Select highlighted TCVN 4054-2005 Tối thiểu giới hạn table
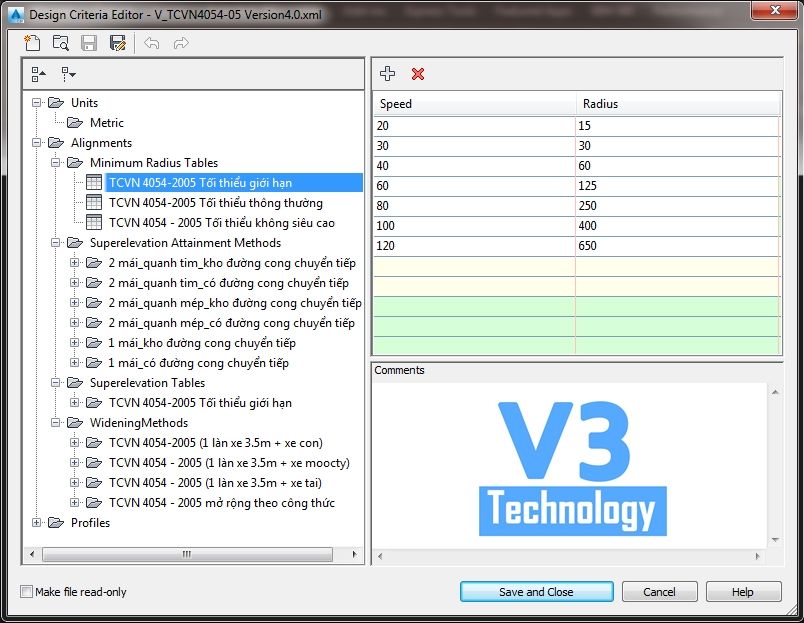The width and height of the screenshot is (804, 623). 234,183
